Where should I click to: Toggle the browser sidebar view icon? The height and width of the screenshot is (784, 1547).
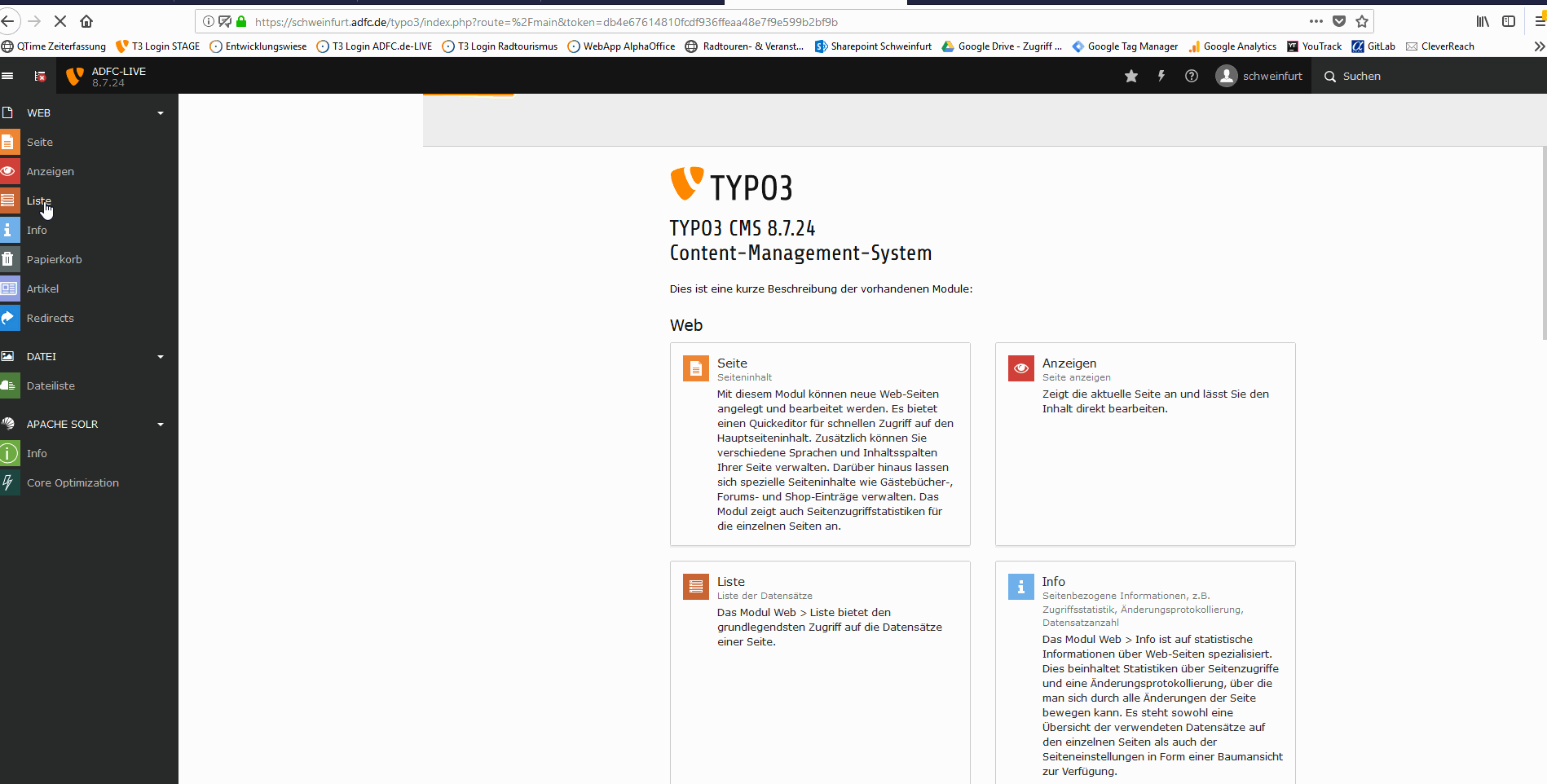pos(1509,21)
